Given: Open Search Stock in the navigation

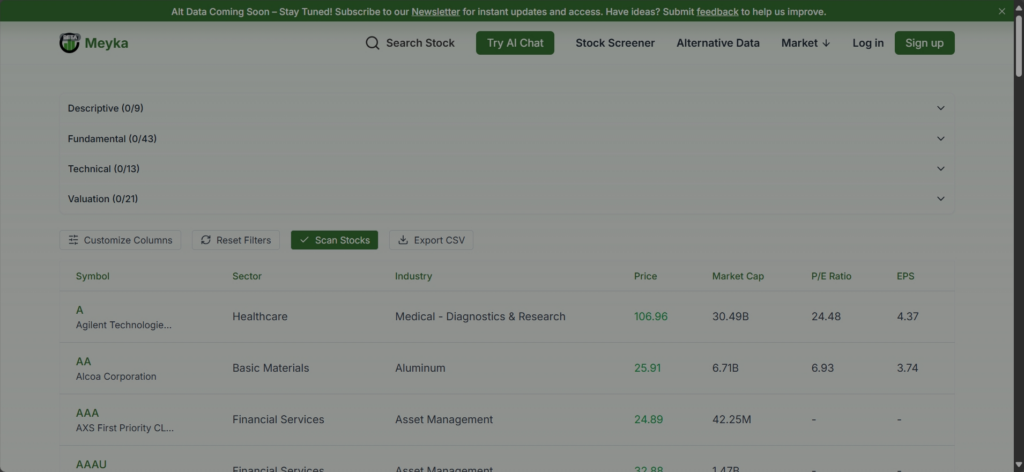Looking at the screenshot, I should pos(410,43).
